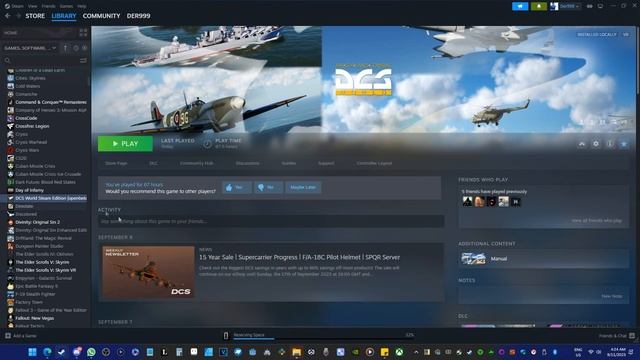Click the user avatar in the title bar
The image size is (640, 360).
(554, 6)
